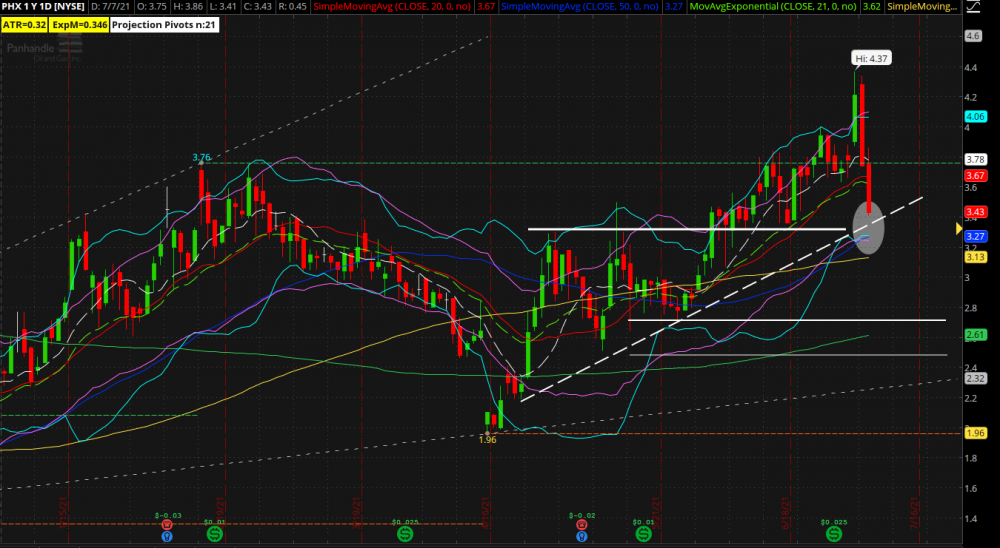Click the drawing tools icon in the top-right corner
Viewport: 1000px width, 548px height.
pos(970,9)
